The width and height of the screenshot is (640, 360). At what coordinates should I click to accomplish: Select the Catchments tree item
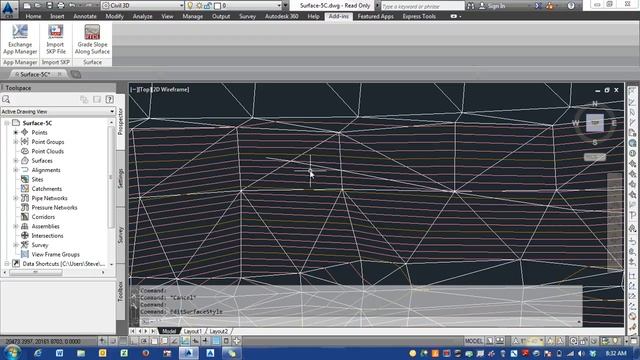click(x=47, y=189)
